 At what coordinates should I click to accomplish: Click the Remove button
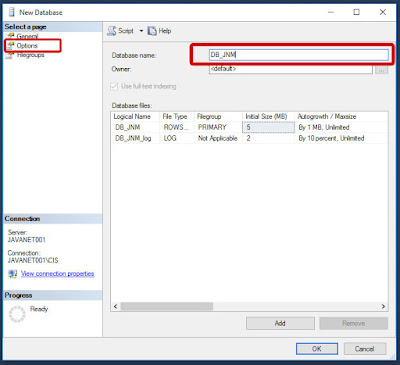(354, 323)
